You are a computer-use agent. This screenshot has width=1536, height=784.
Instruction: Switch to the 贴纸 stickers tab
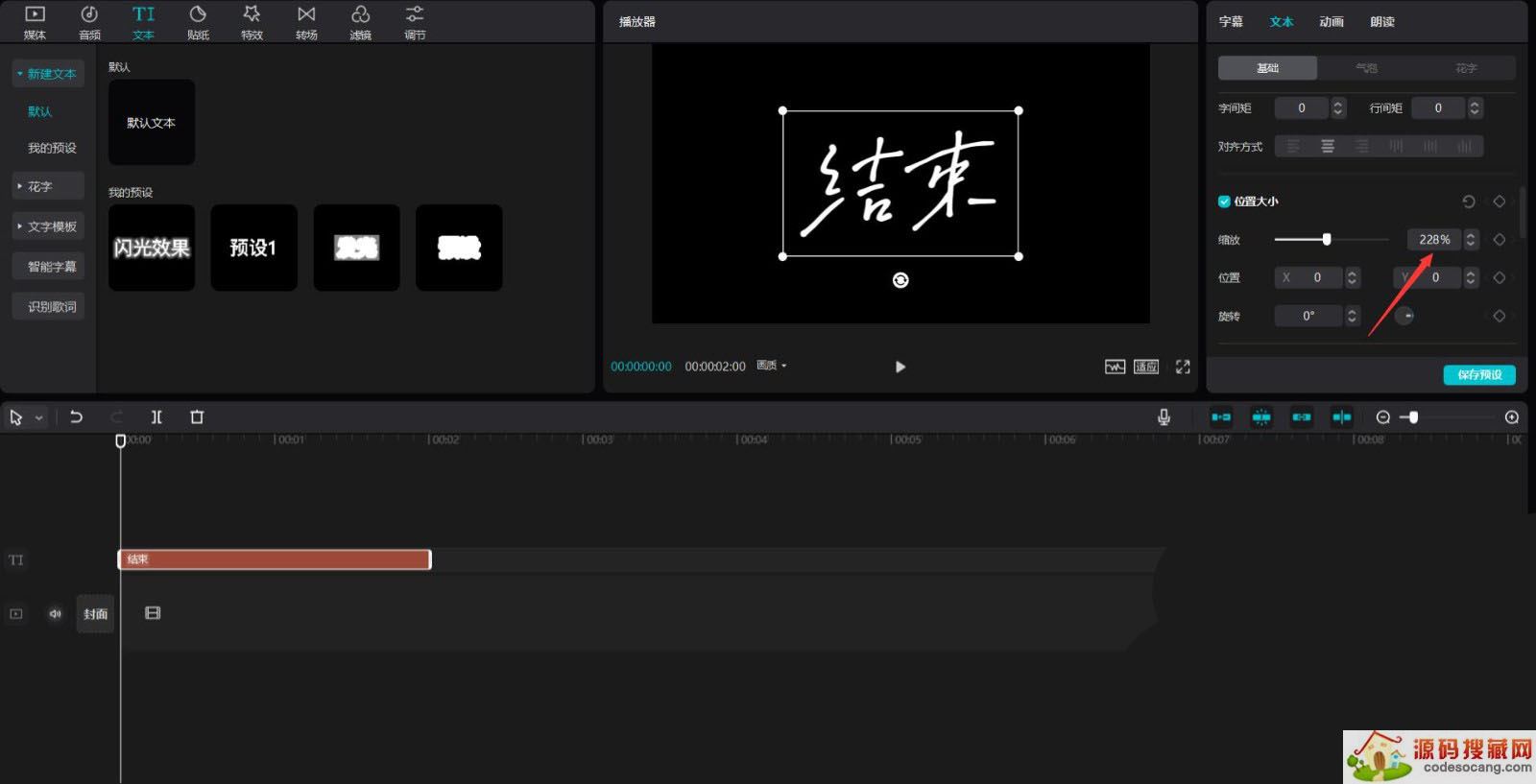point(198,22)
